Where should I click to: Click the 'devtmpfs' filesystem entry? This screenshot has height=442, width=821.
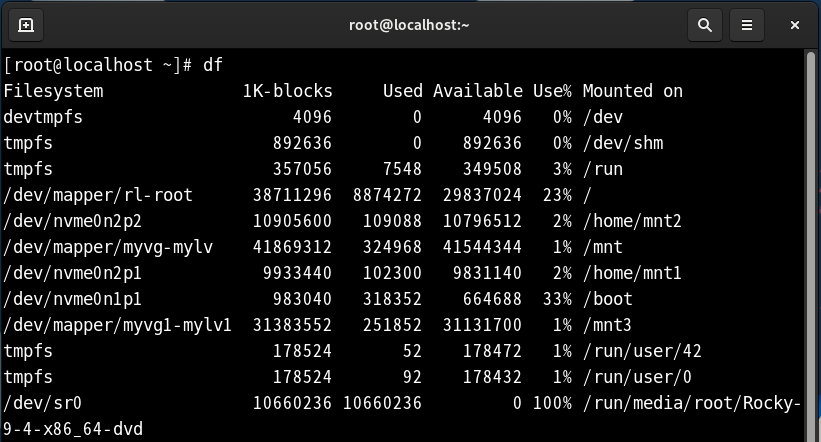point(43,117)
